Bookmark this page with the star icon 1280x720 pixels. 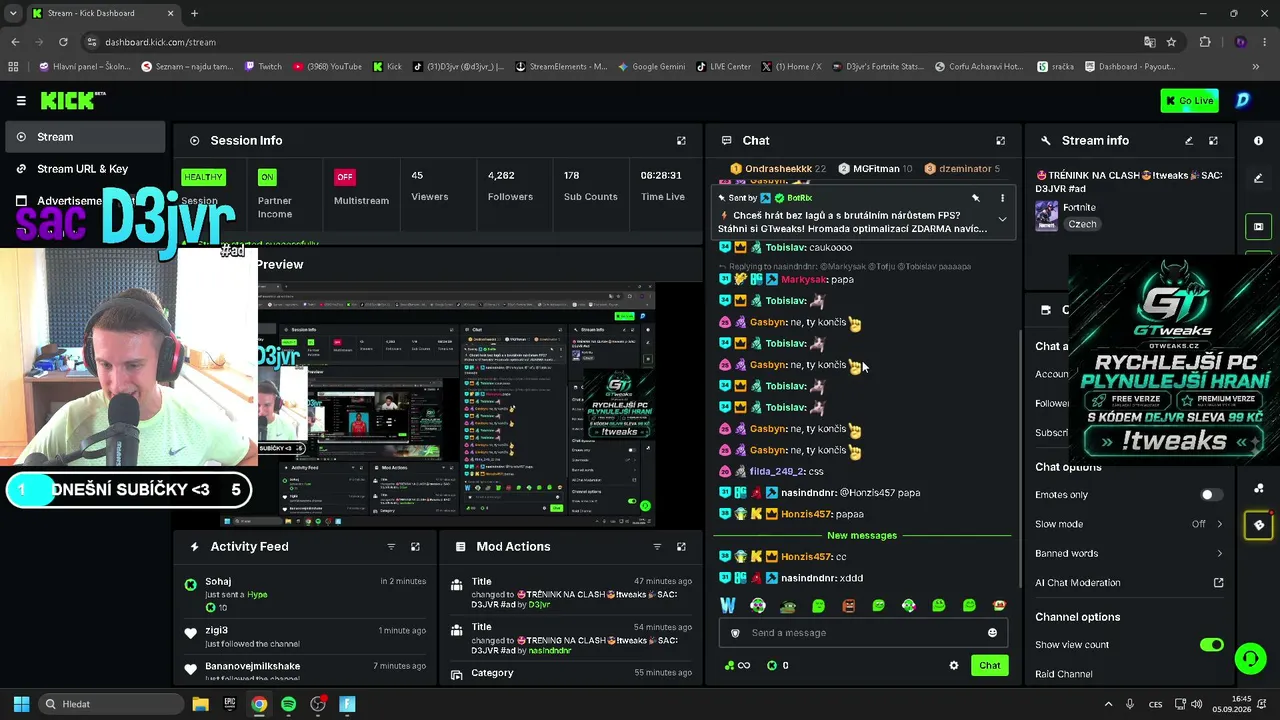1171,42
